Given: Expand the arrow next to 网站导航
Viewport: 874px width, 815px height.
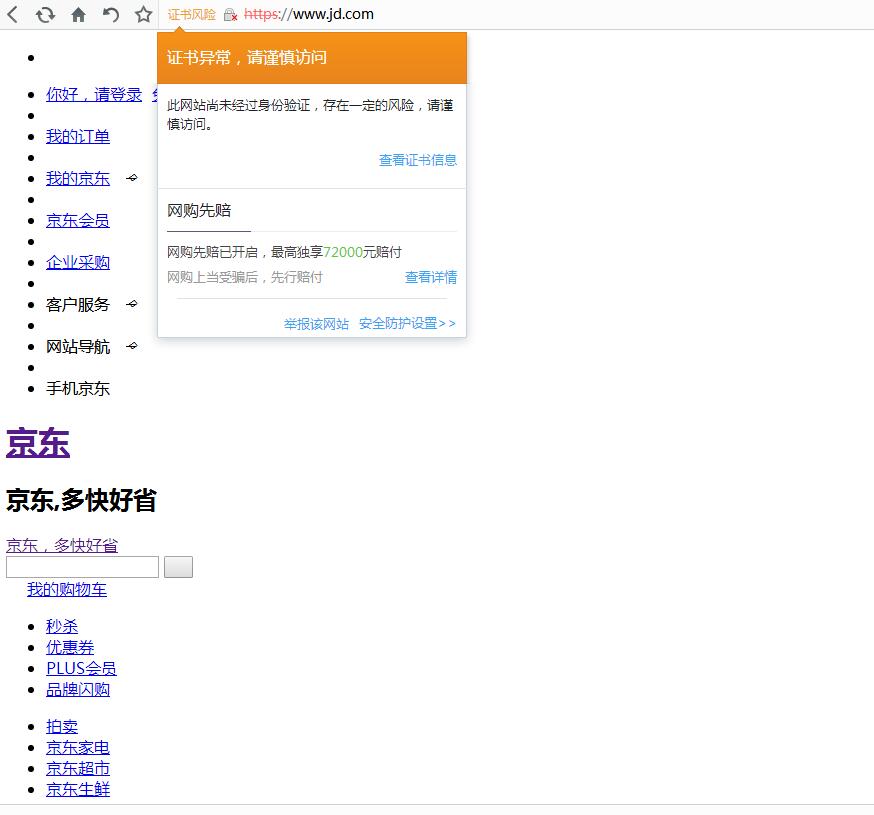Looking at the screenshot, I should [x=132, y=346].
